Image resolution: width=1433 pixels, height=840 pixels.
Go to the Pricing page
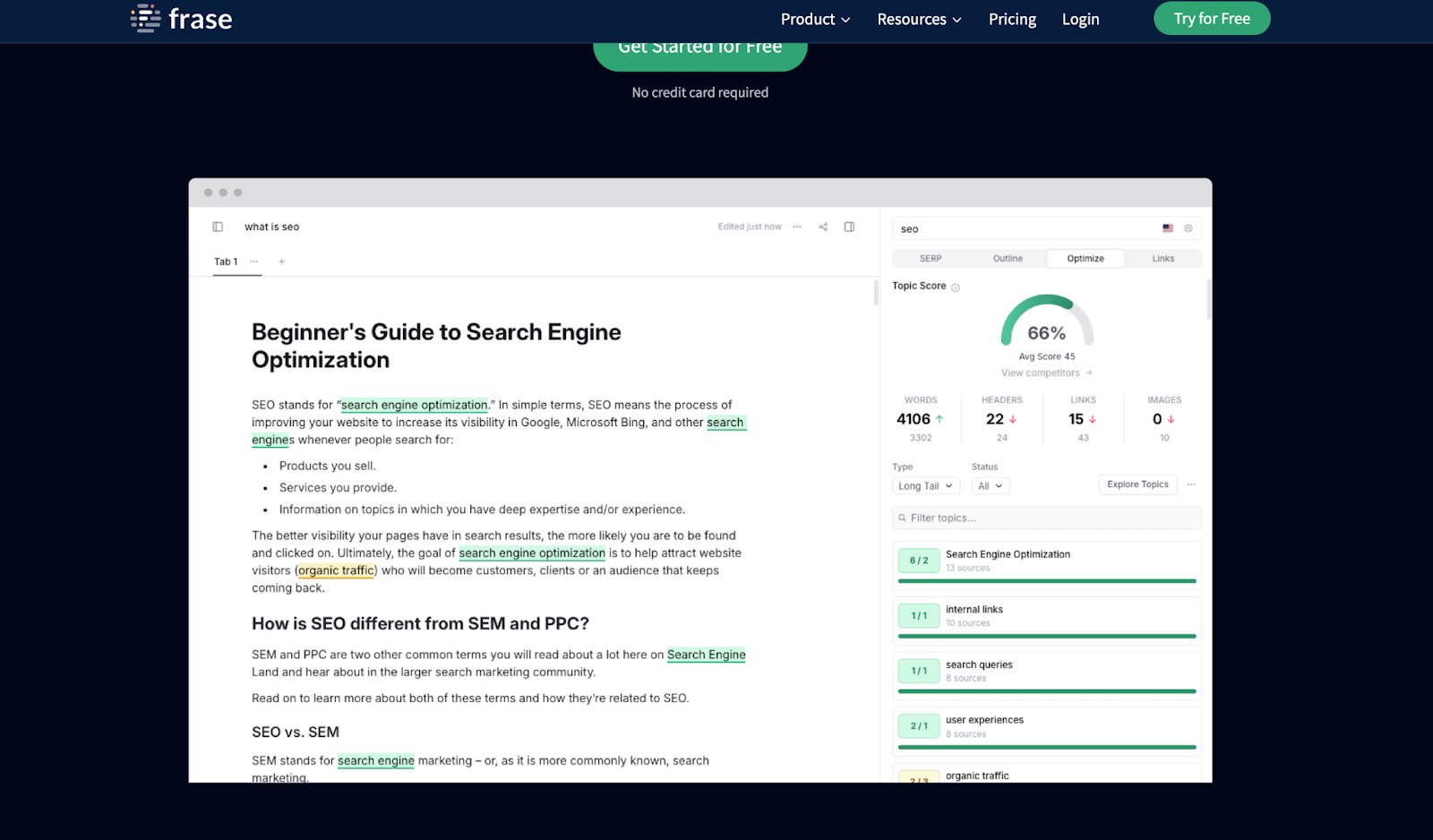point(1012,19)
